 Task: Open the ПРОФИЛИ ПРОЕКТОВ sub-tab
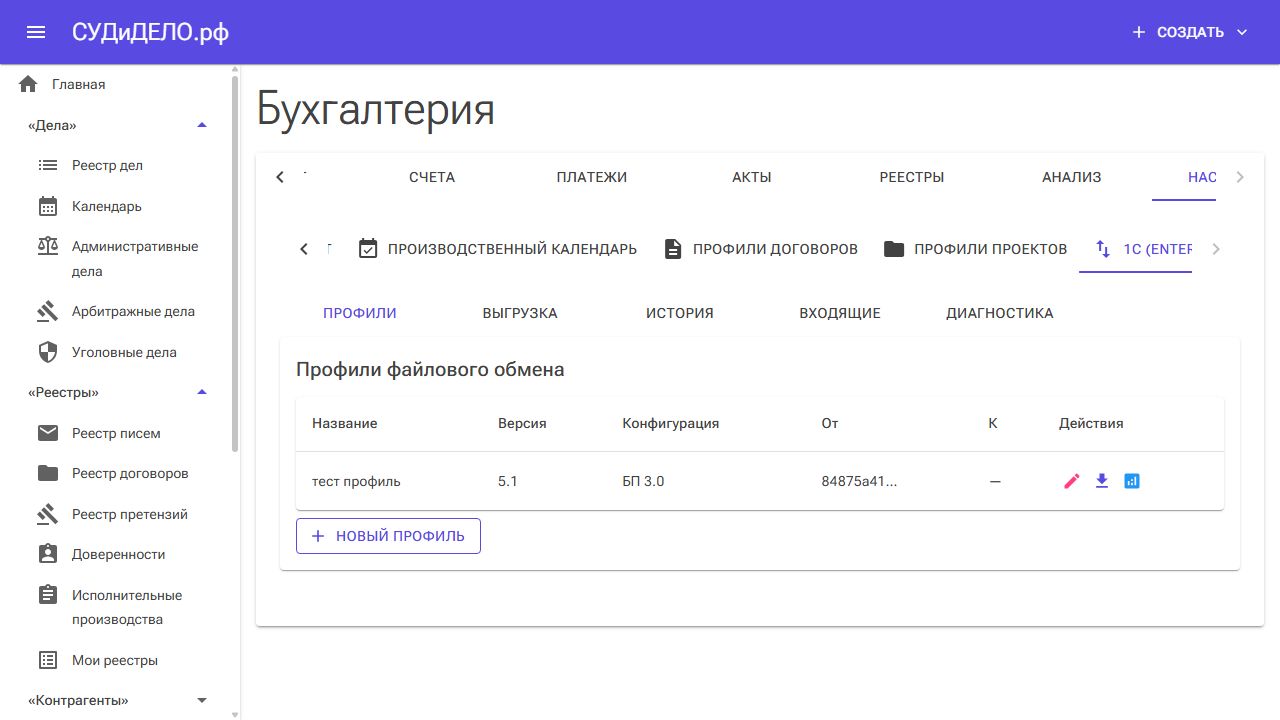click(x=975, y=248)
